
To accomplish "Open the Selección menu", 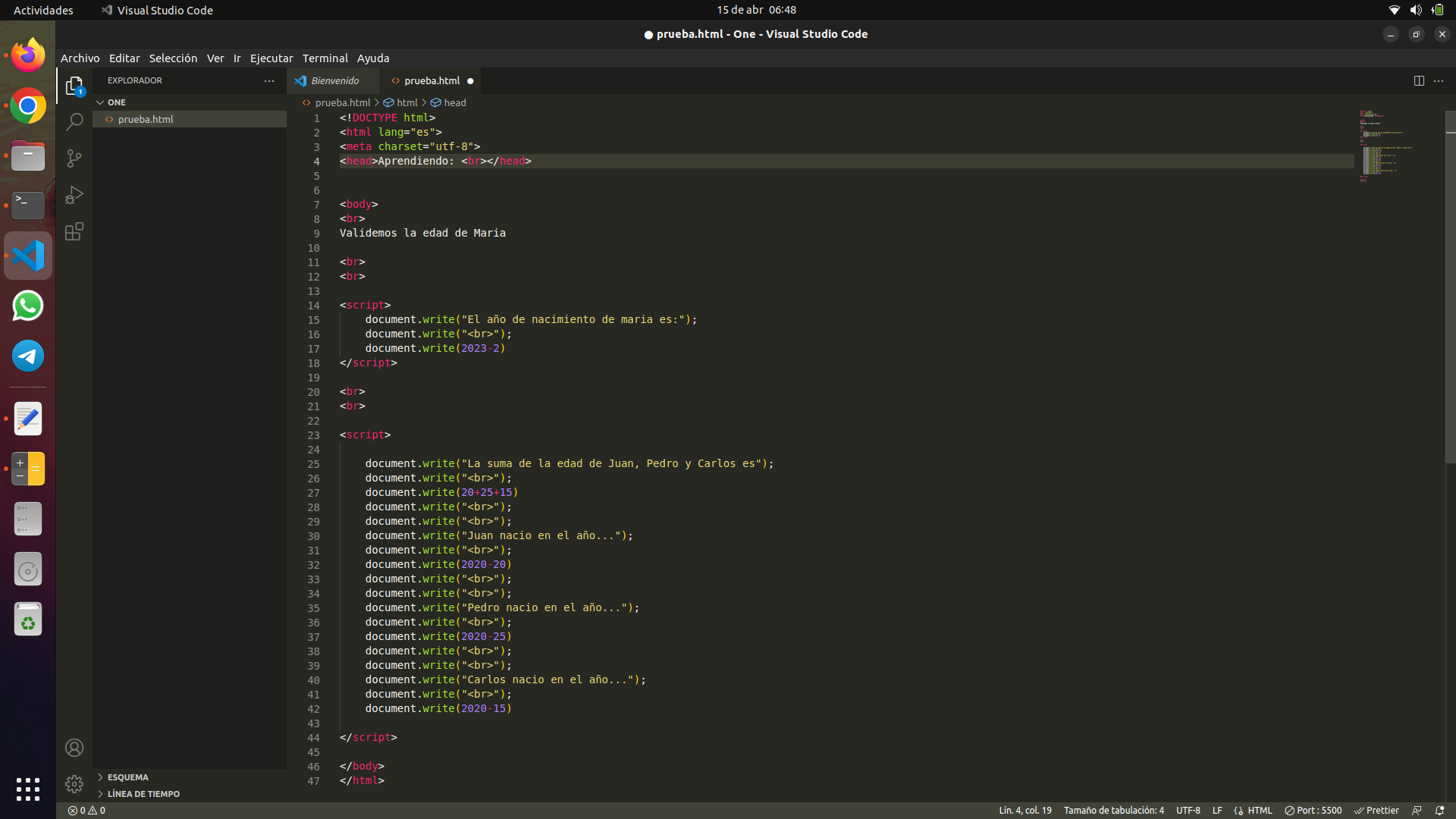I will click(x=173, y=58).
